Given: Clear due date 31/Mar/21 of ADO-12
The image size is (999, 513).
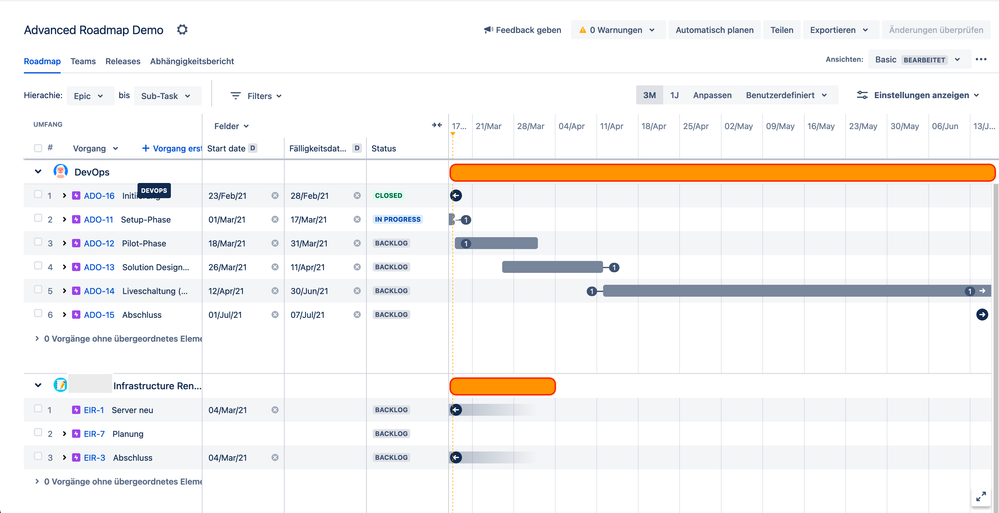Looking at the screenshot, I should click(x=357, y=243).
